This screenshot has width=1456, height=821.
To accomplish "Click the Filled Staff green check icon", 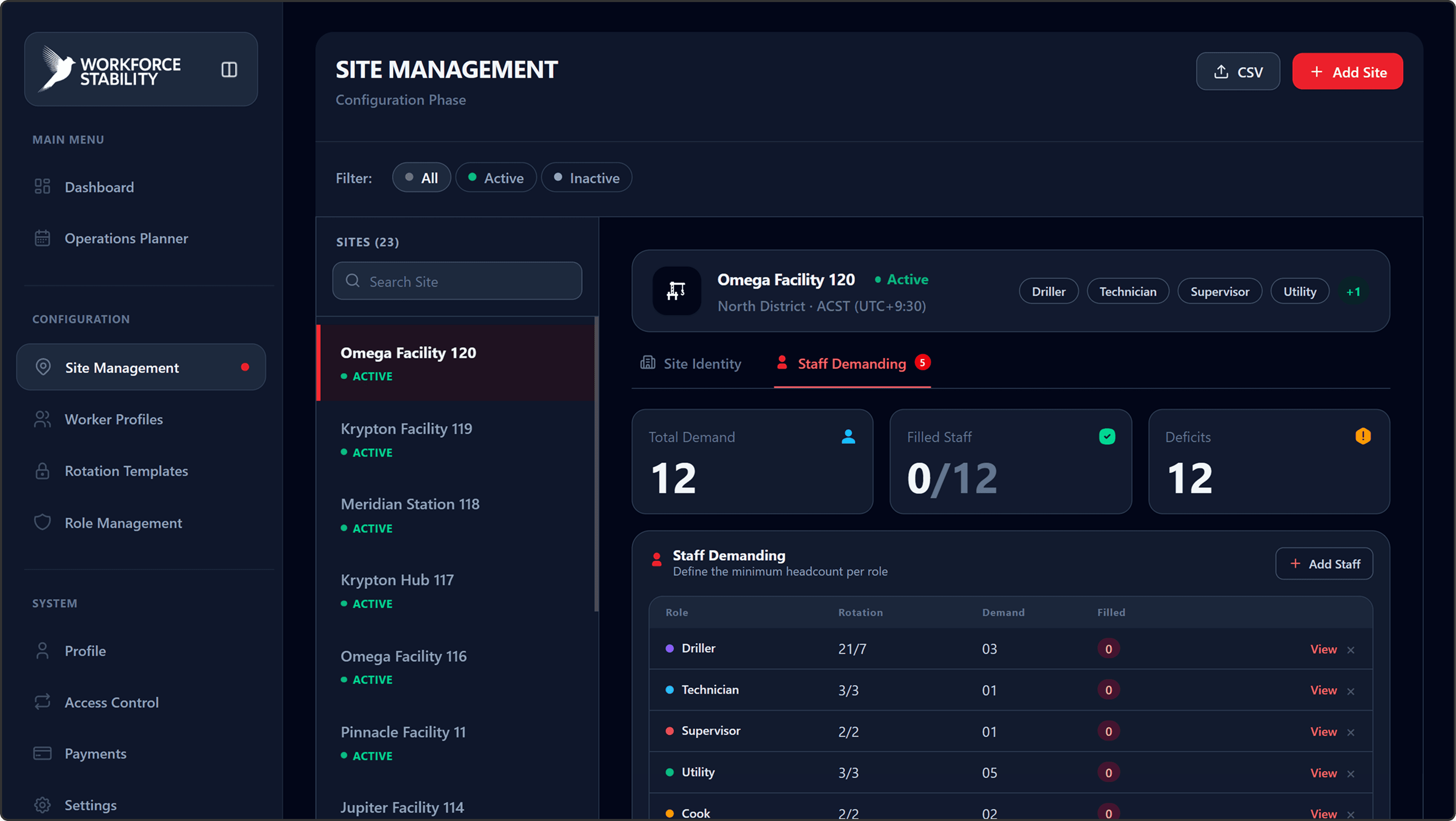I will 1107,437.
